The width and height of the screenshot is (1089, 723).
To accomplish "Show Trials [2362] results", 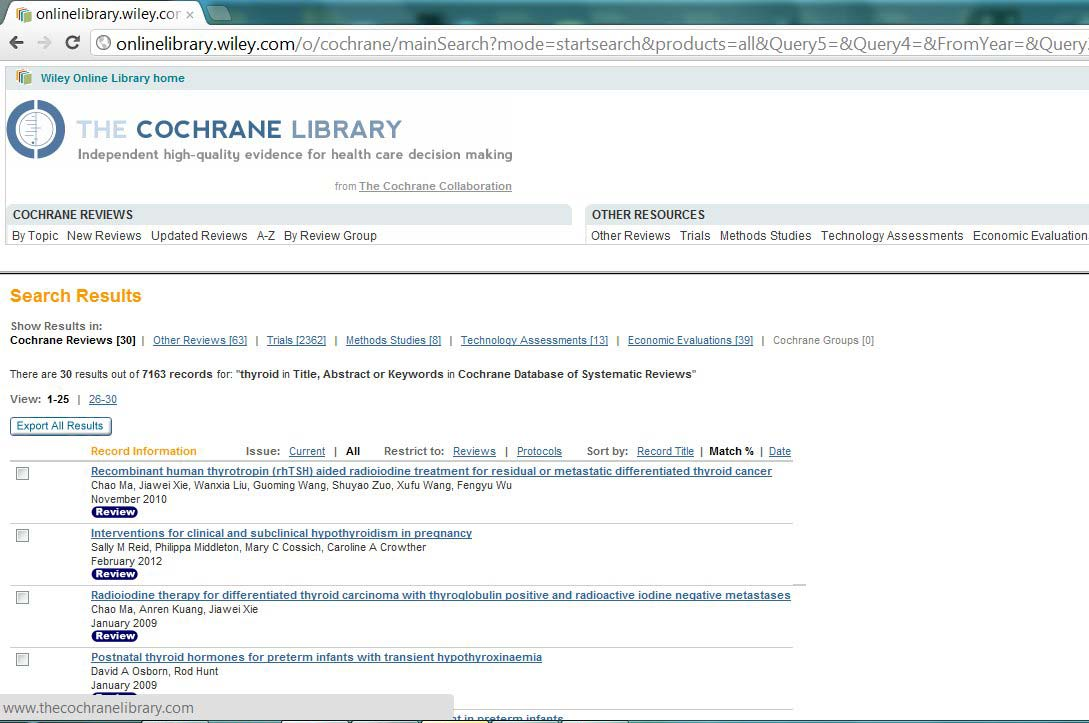I will (x=297, y=340).
